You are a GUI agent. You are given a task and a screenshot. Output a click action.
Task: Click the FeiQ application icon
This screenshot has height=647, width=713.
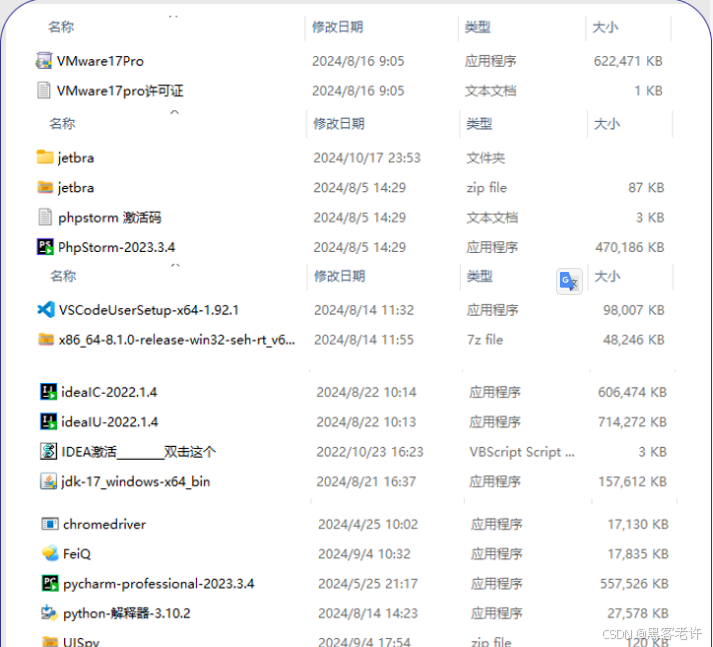point(50,553)
